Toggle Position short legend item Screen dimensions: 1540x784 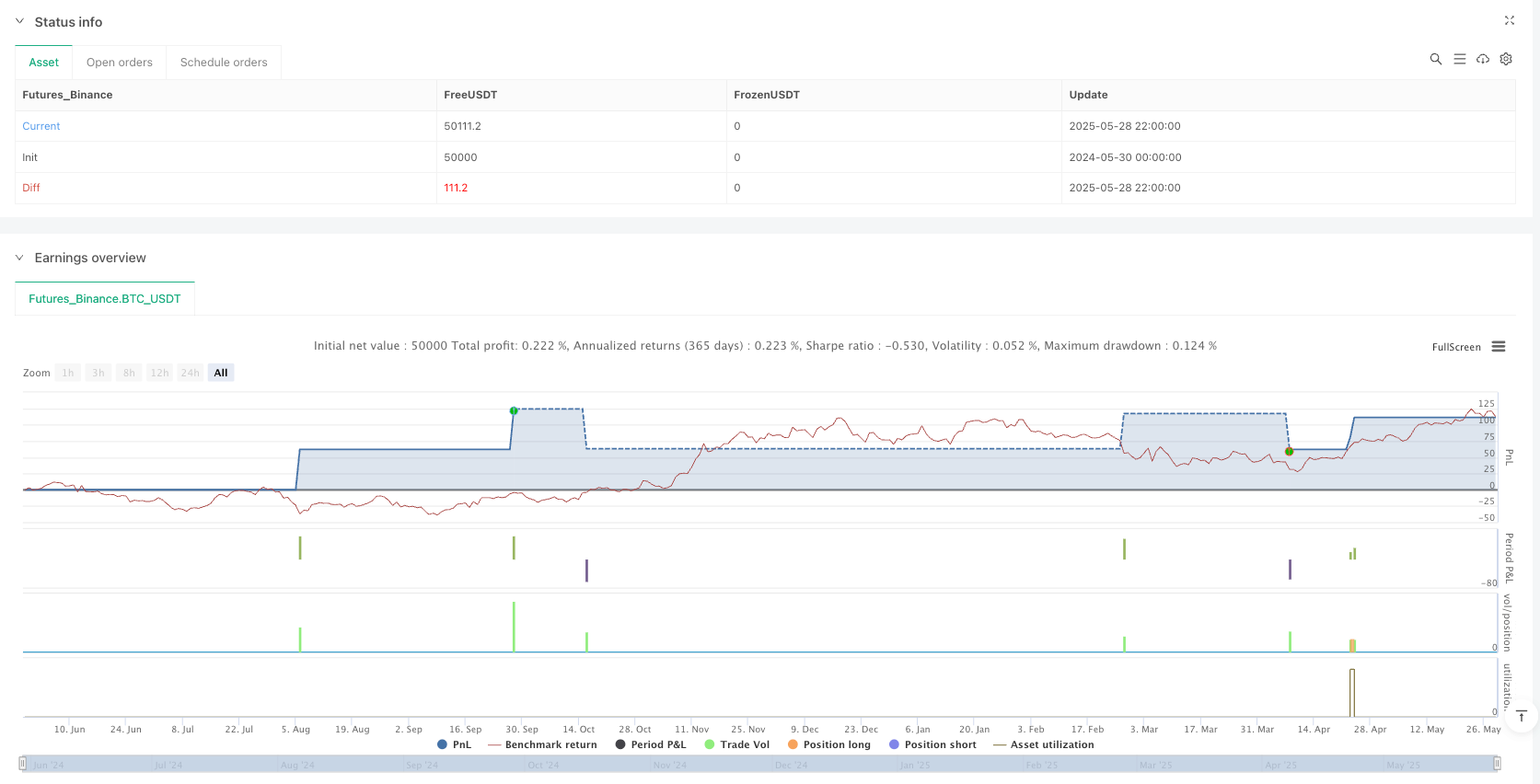[x=932, y=744]
